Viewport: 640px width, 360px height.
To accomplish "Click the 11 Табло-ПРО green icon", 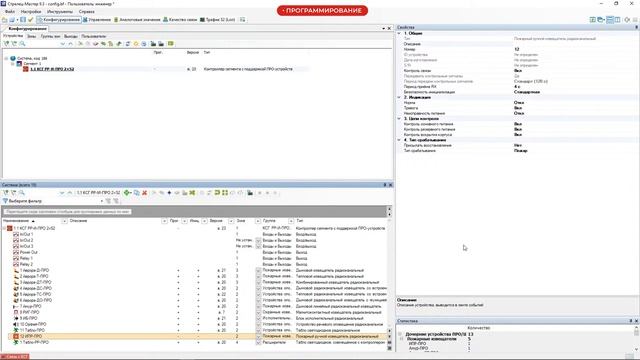I will pos(16,330).
